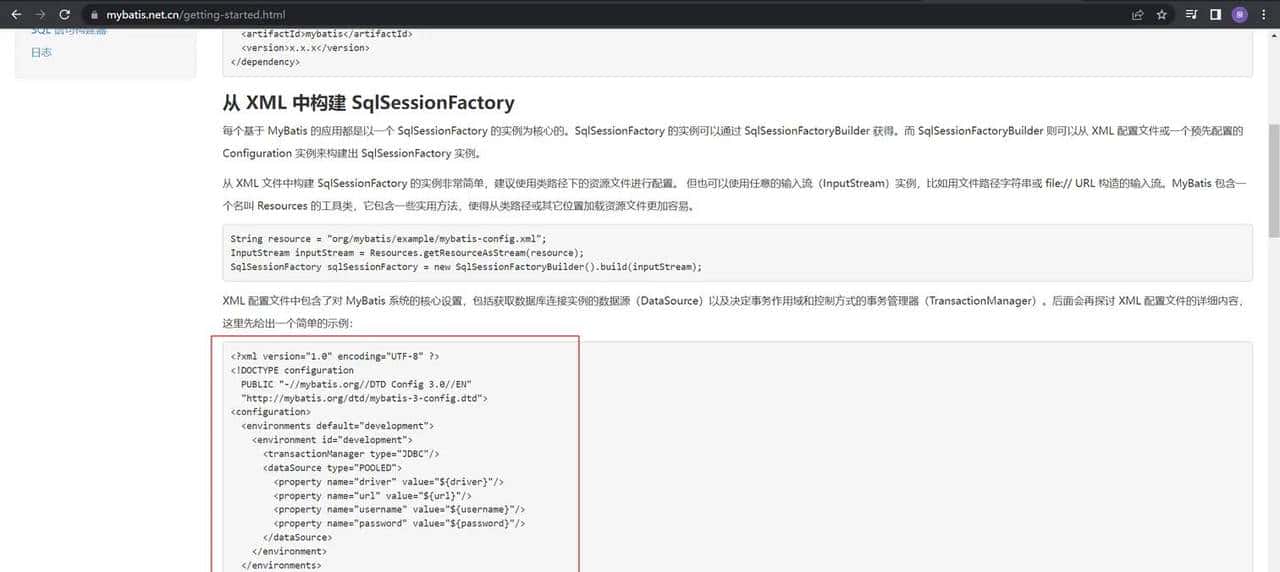This screenshot has height=572, width=1280.
Task: Open the 日志 sidebar link
Action: [41, 52]
